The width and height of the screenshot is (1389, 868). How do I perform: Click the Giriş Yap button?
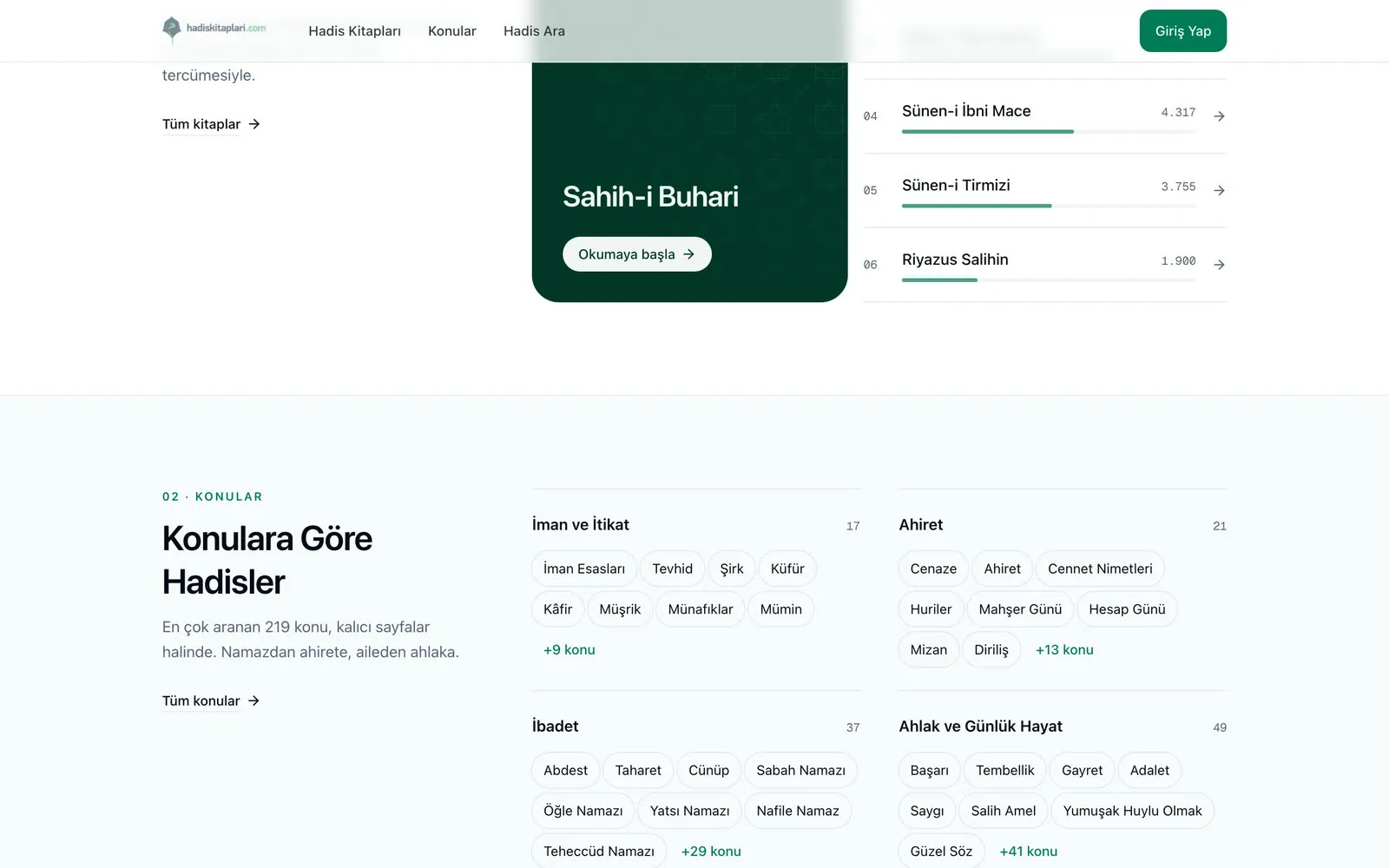[x=1182, y=31]
